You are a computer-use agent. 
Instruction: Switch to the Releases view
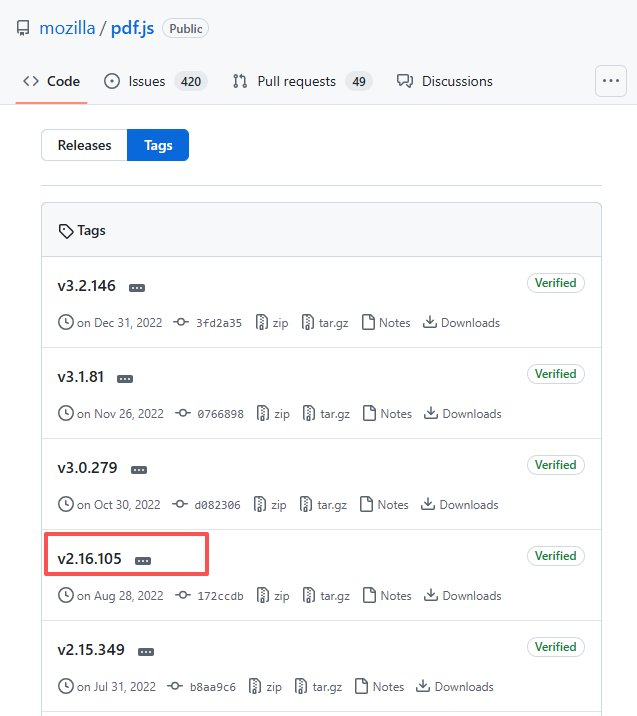(84, 145)
